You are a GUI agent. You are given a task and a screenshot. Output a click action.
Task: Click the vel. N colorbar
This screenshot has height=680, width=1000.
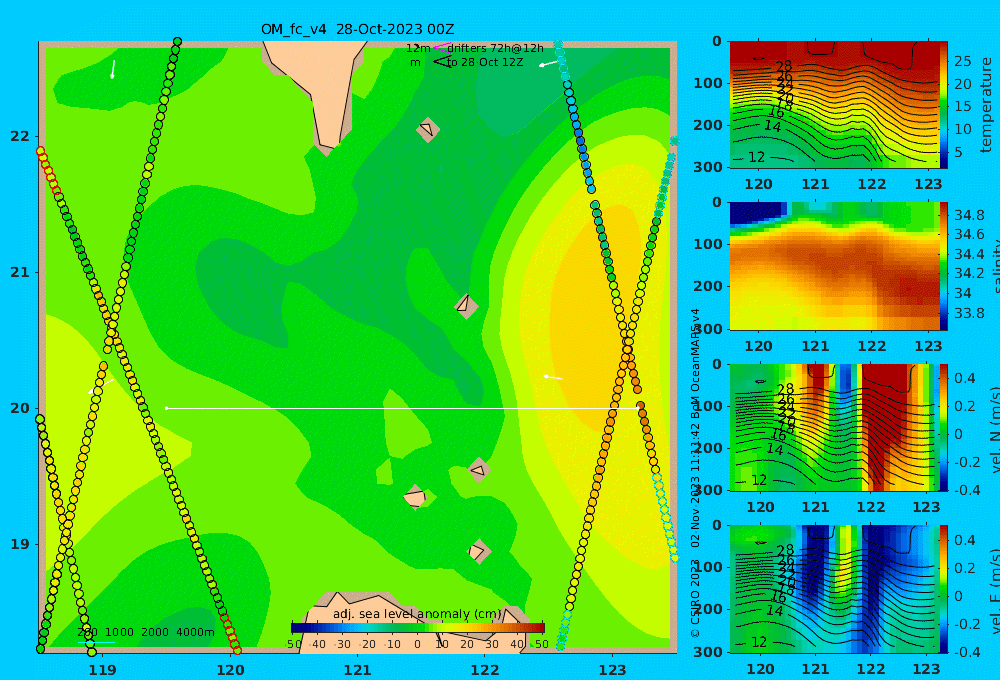click(943, 427)
